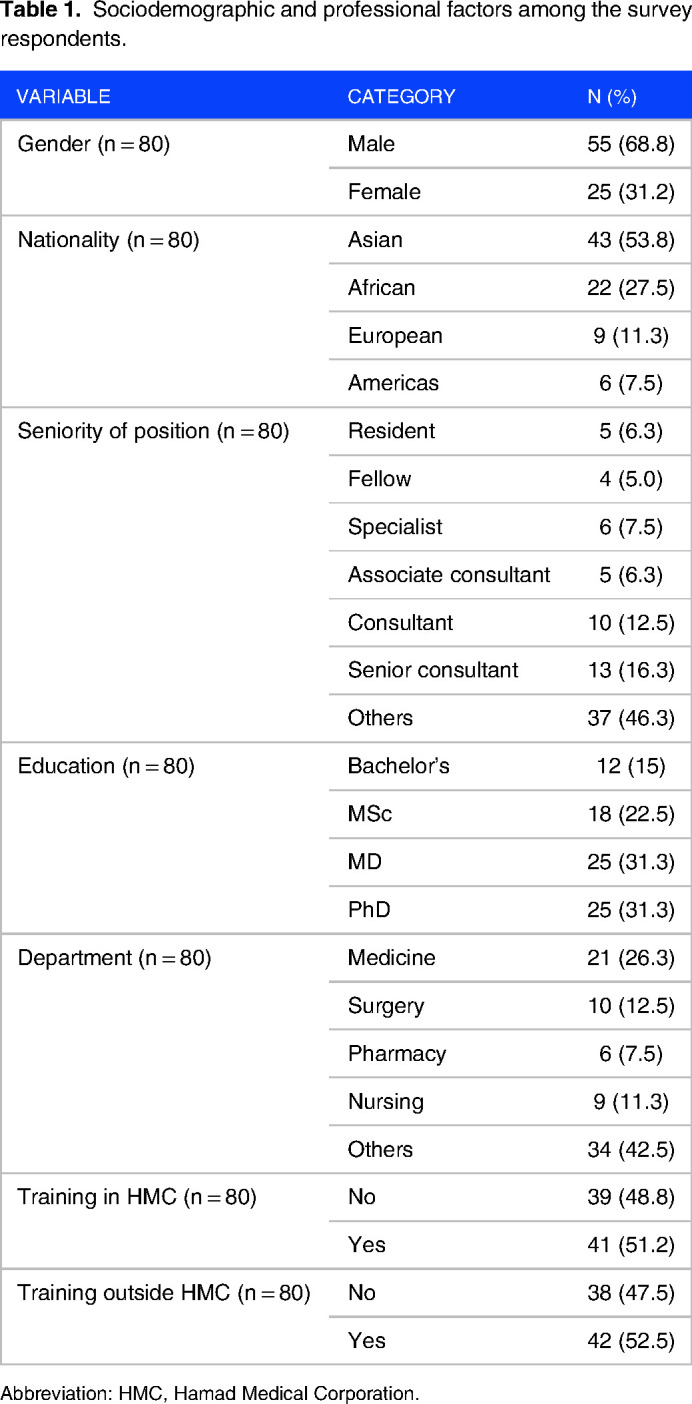Image resolution: width=692 pixels, height=1404 pixels.
Task: Select the value 37 (46.3)
Action: click(x=631, y=718)
